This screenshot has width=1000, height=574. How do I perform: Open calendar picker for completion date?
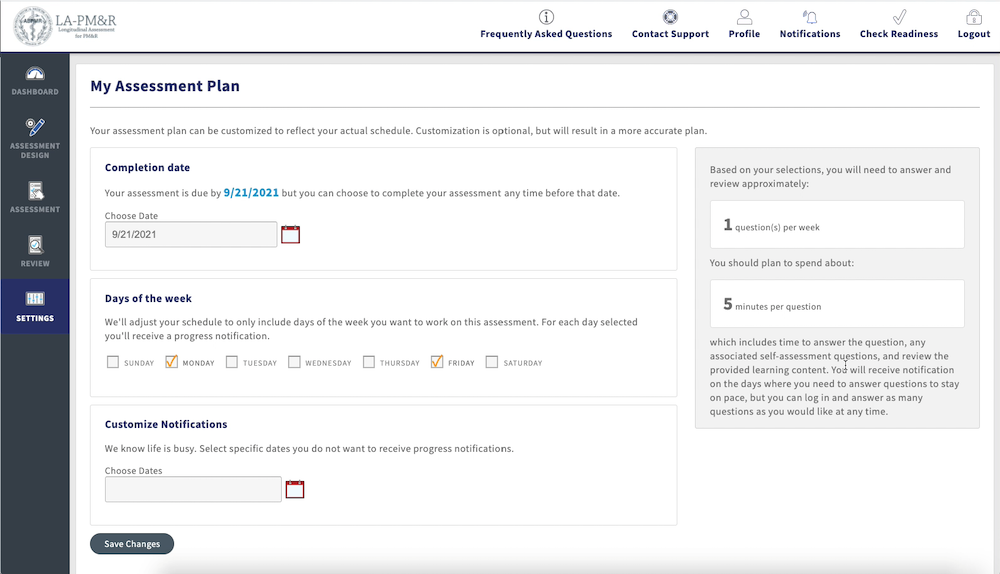291,235
